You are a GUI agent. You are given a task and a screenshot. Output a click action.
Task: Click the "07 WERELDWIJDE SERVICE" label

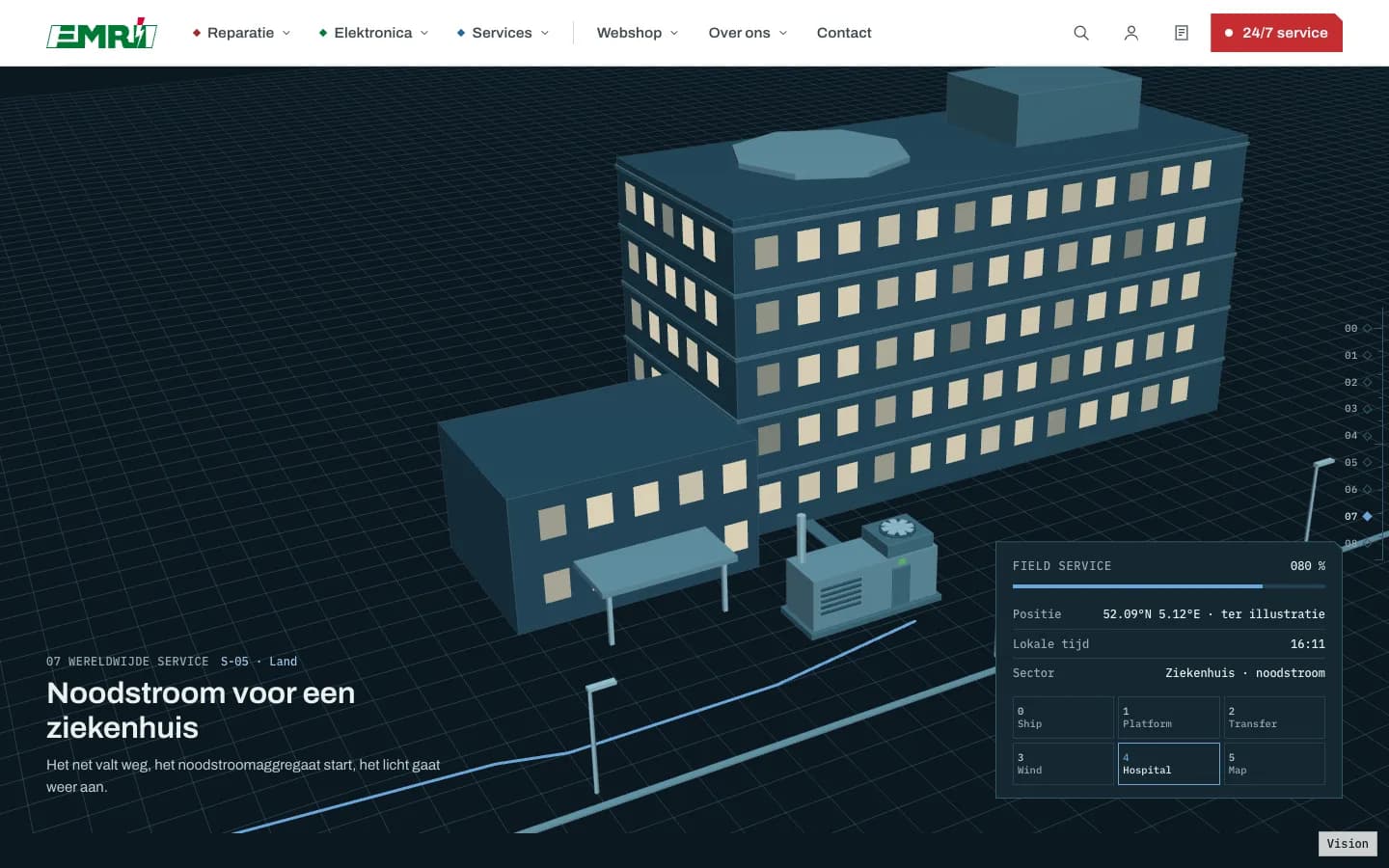tap(127, 662)
